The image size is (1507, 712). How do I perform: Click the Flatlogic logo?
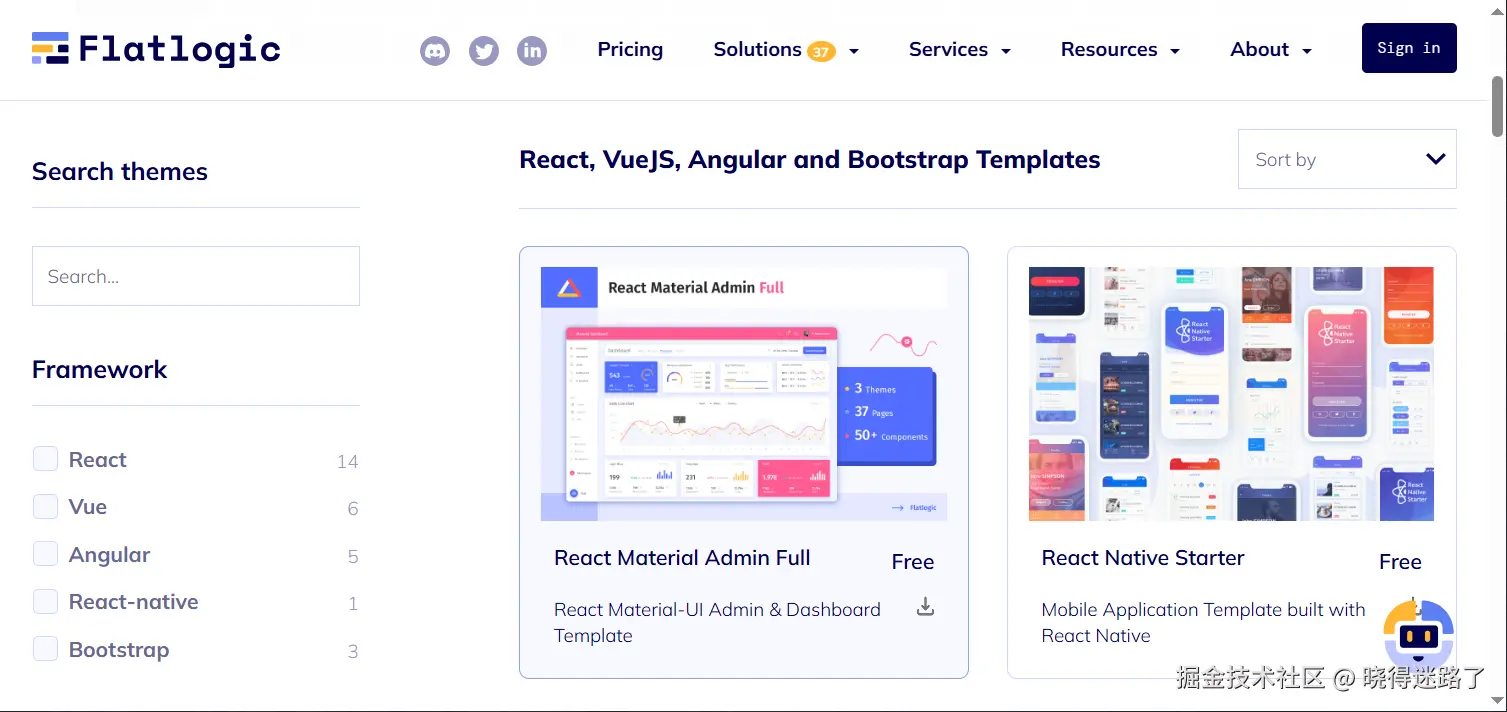[156, 49]
